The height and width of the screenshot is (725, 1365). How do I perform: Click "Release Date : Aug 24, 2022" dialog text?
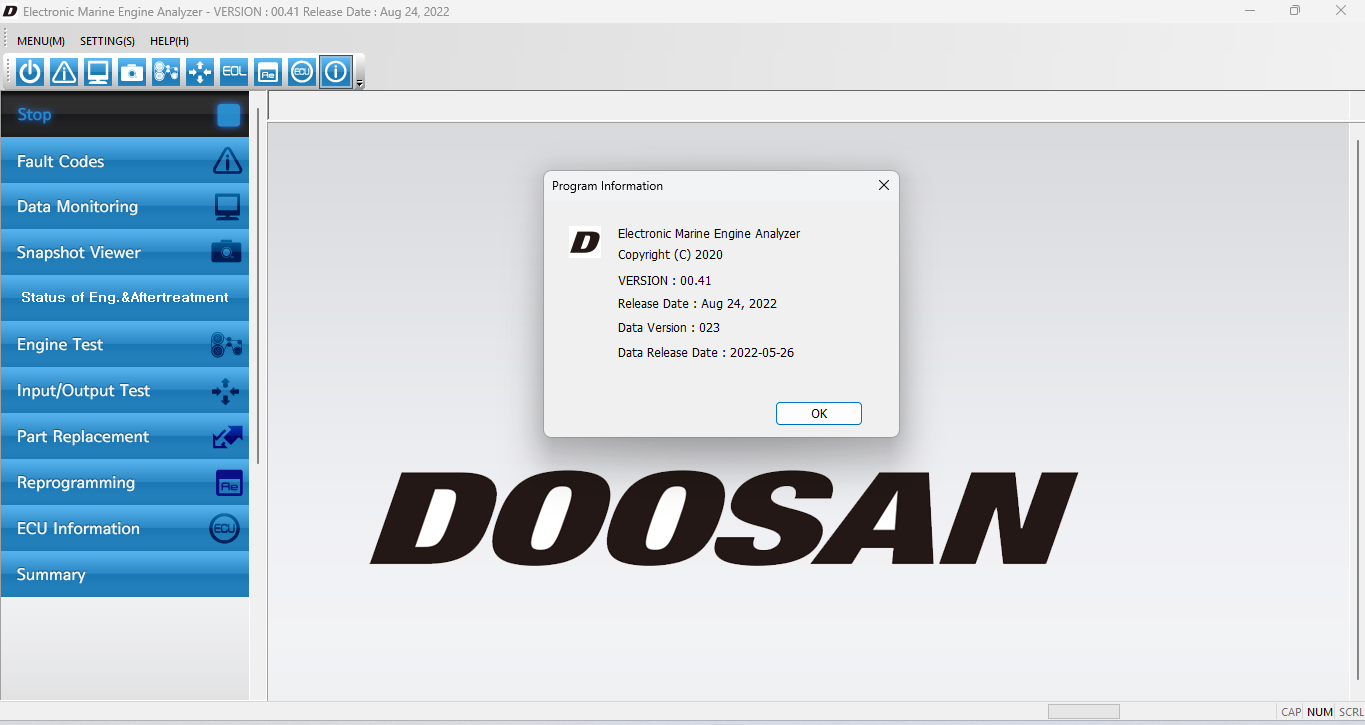(x=697, y=304)
